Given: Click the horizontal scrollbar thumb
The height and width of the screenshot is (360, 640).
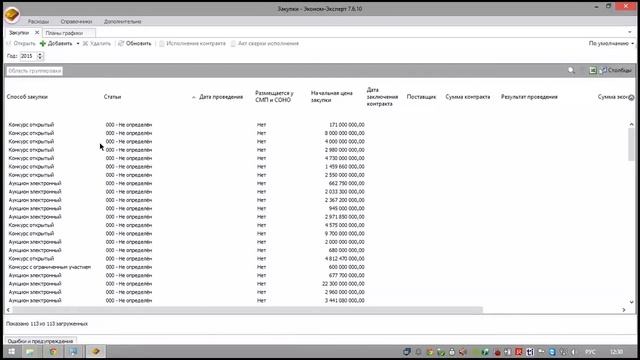Looking at the screenshot, I should 247,310.
